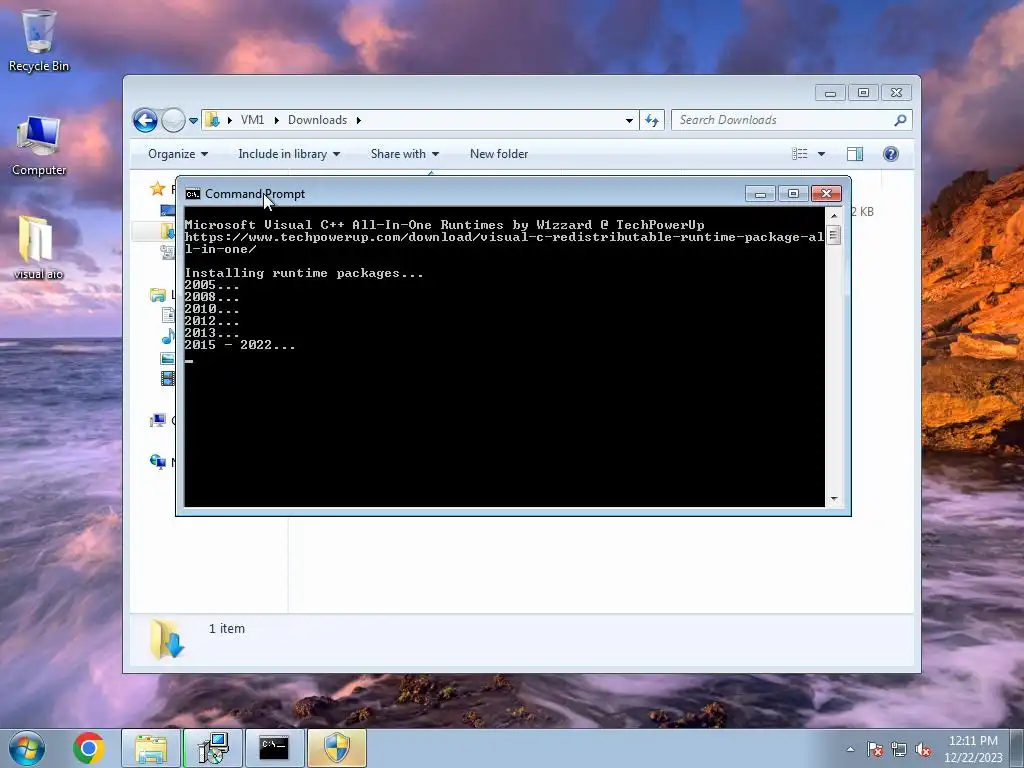Click the Explorer Back navigation button
The width and height of the screenshot is (1024, 768).
tap(145, 120)
